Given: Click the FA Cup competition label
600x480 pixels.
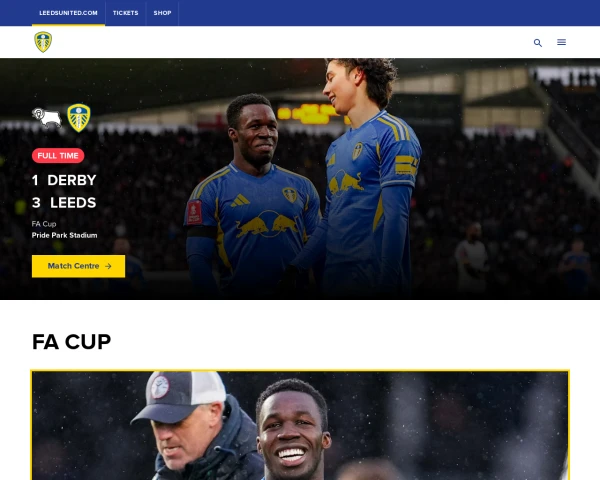Looking at the screenshot, I should [x=44, y=224].
